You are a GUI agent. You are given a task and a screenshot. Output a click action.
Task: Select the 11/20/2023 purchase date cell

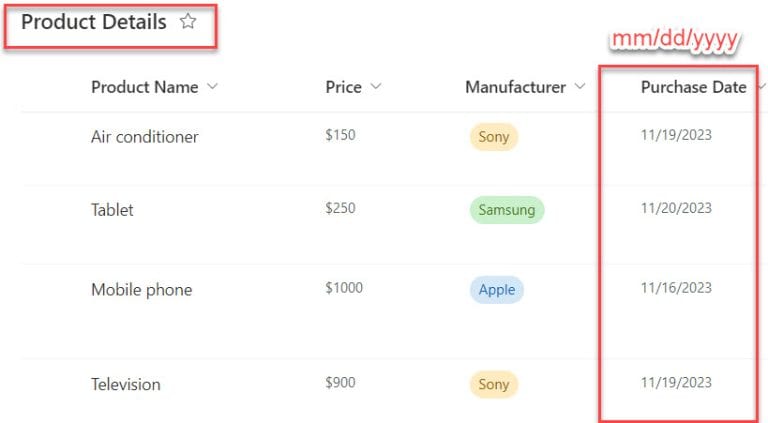tap(676, 208)
